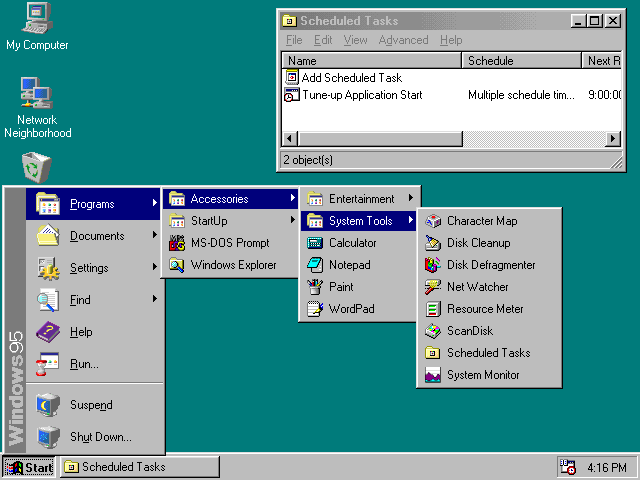Screen dimensions: 640x480
Task: Sort by the Name column header
Action: point(372,61)
